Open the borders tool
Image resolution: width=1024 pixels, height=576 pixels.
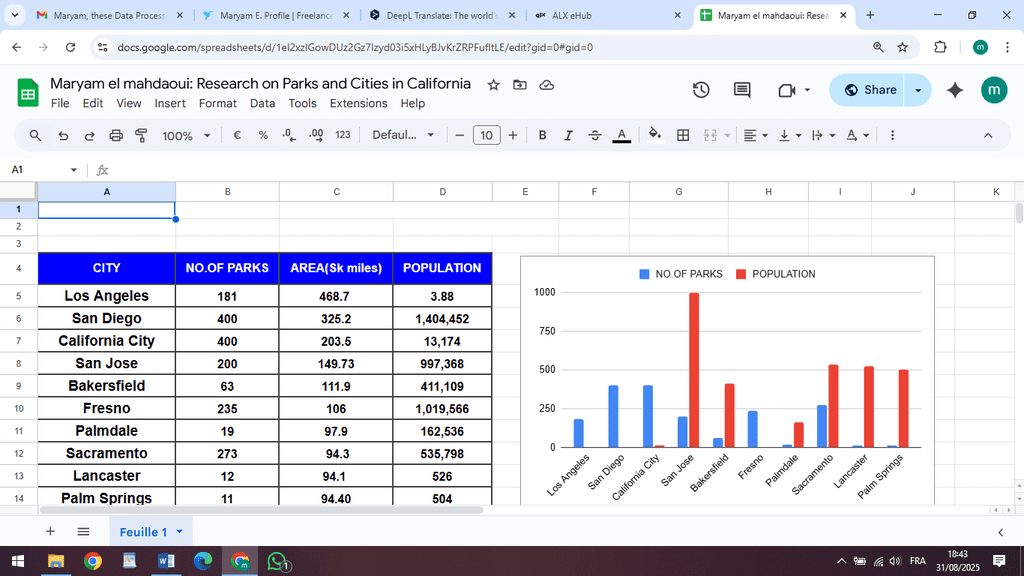click(x=683, y=135)
